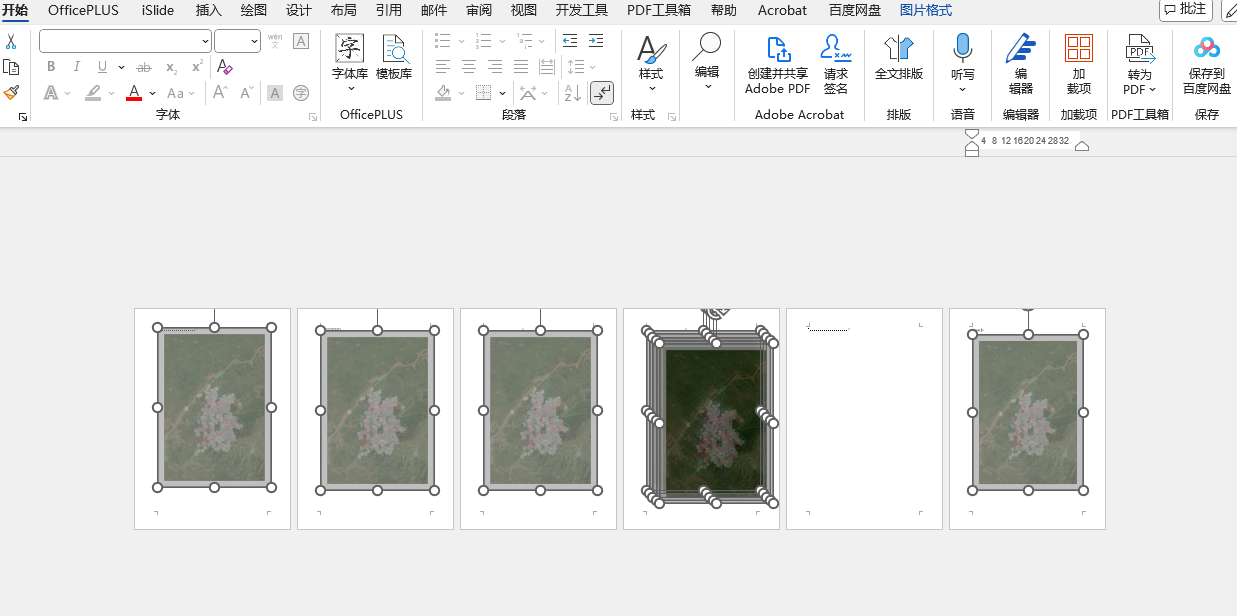Switch to the Acrobat tab
Image resolution: width=1237 pixels, height=616 pixels.
click(782, 10)
